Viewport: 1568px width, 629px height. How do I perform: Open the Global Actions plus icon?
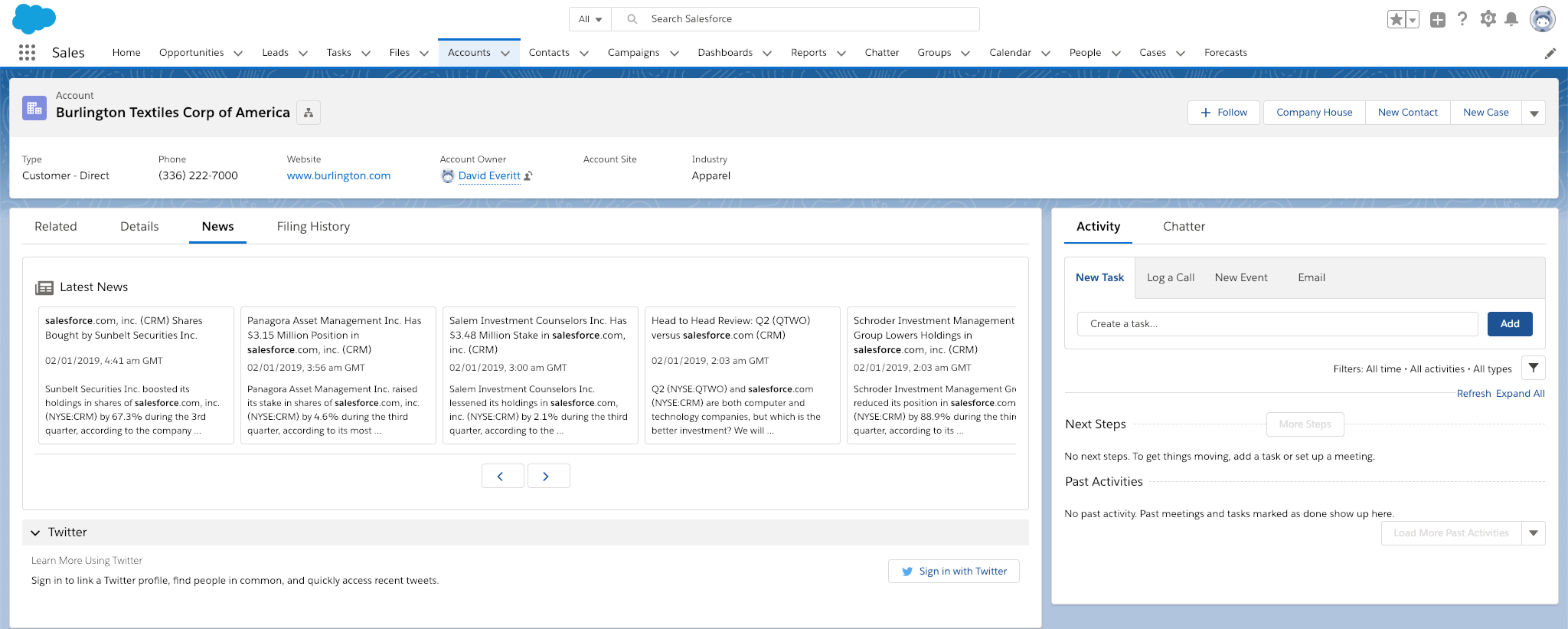[x=1438, y=20]
